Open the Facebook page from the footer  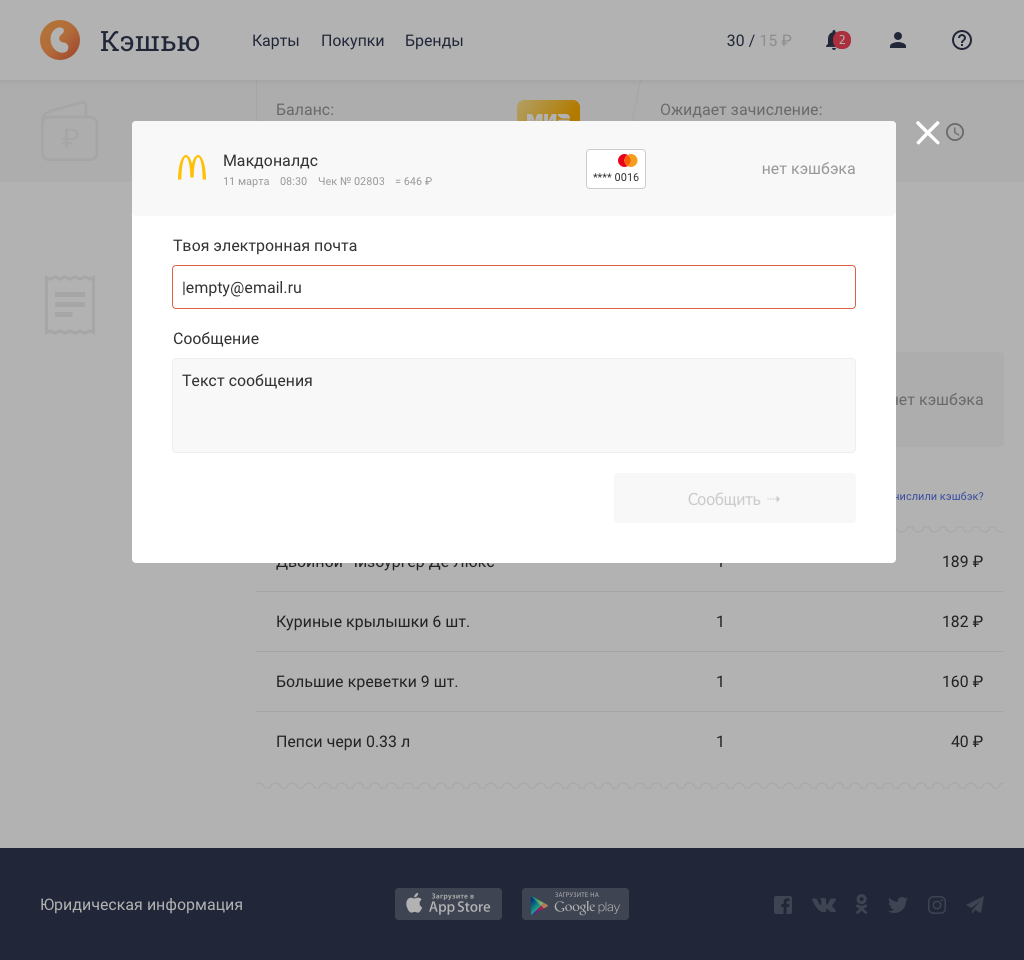coord(783,904)
